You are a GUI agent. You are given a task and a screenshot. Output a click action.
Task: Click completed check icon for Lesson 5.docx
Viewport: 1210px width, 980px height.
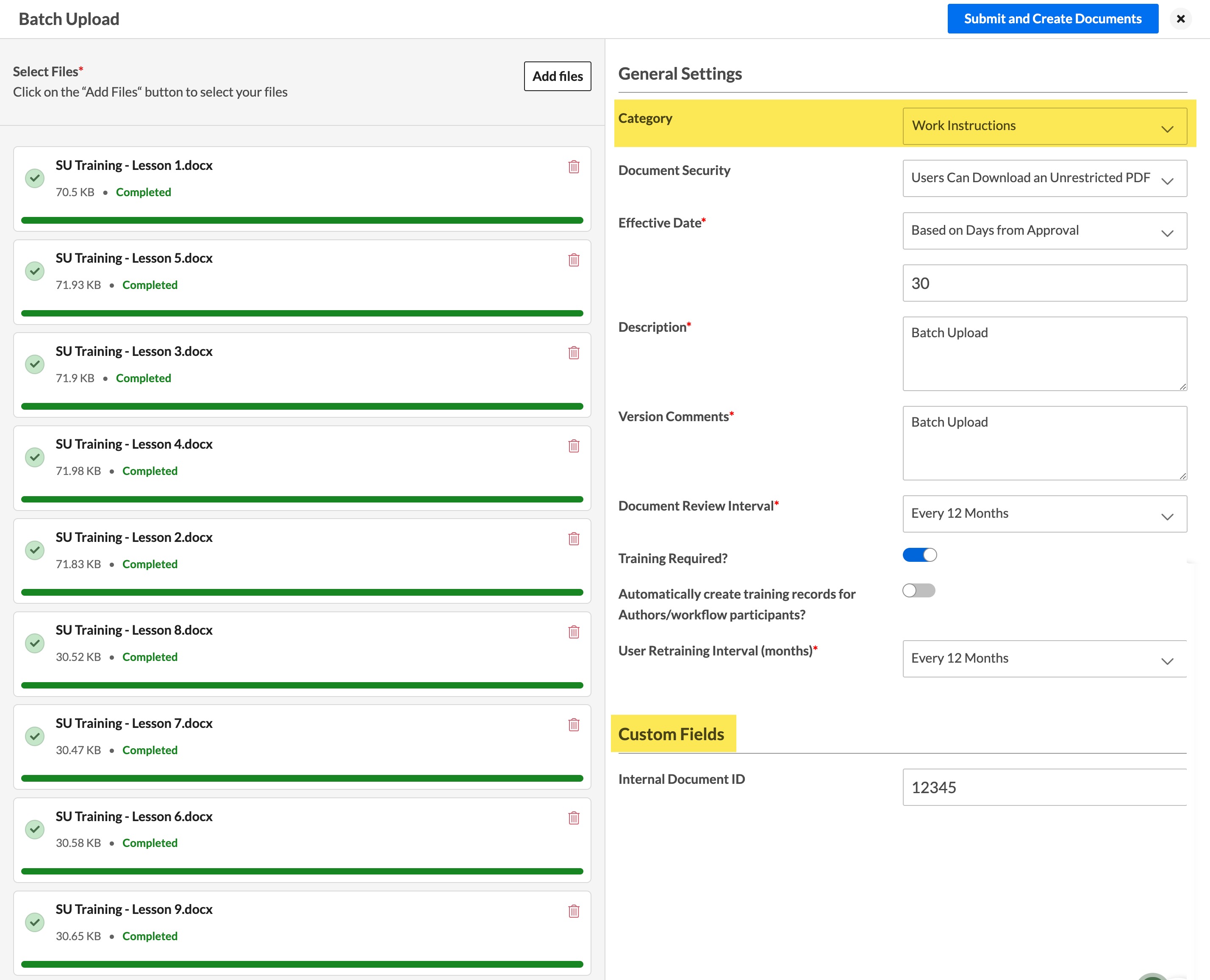(35, 271)
